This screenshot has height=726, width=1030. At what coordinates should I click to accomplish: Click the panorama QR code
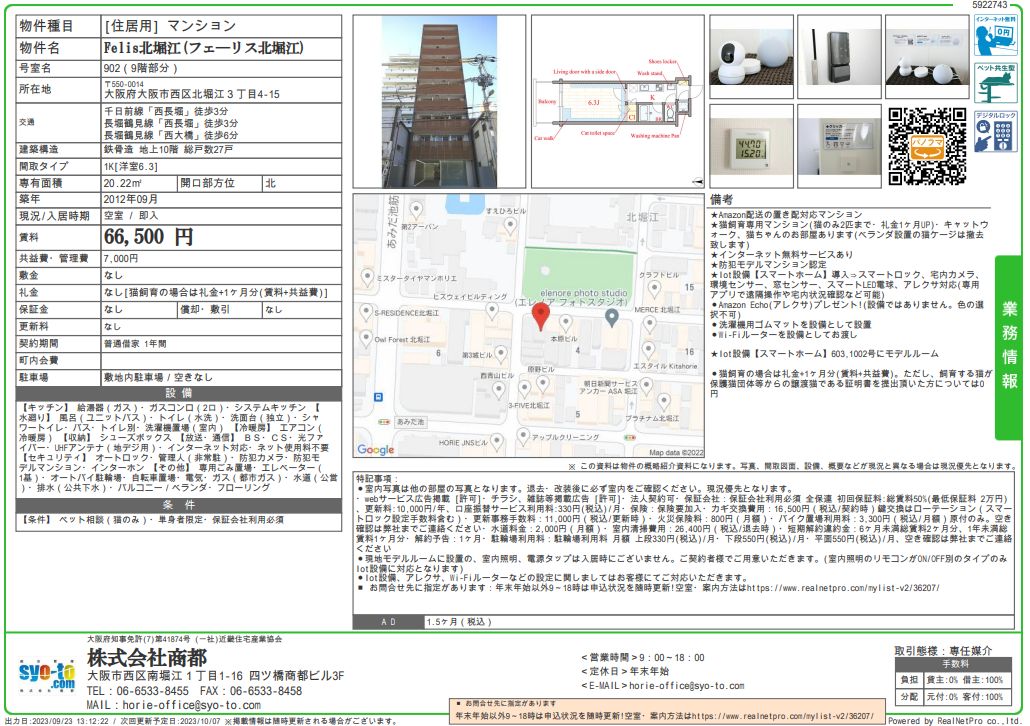tap(927, 146)
